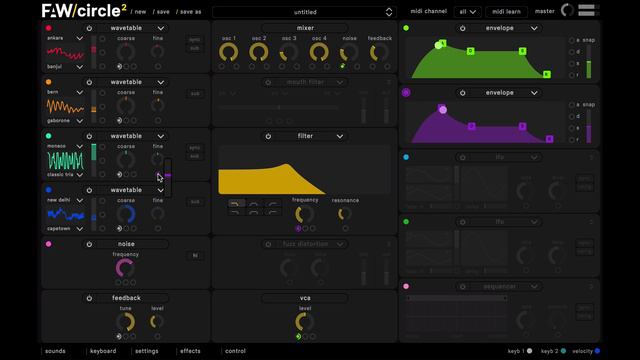Click the ankara waveform display of oscillator 1
This screenshot has height=360, width=640.
tap(65, 52)
